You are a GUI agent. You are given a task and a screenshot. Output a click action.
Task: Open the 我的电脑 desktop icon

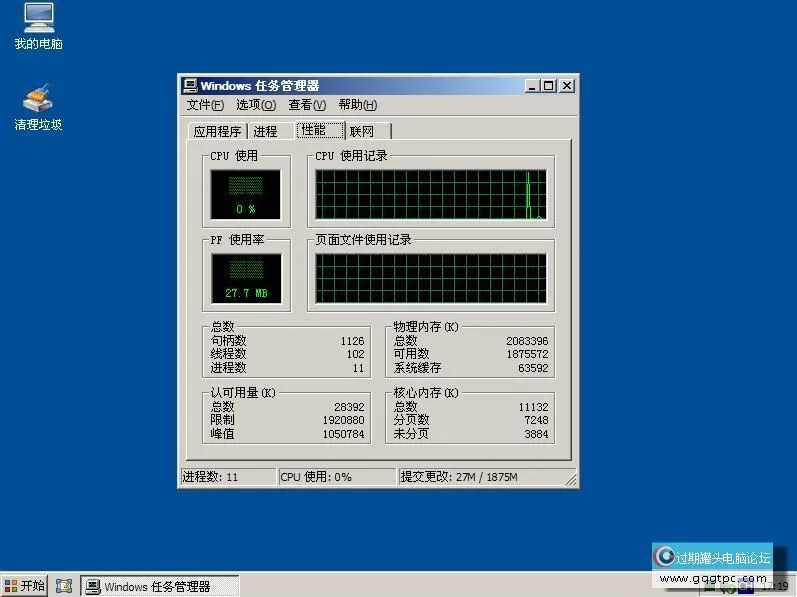tap(39, 25)
